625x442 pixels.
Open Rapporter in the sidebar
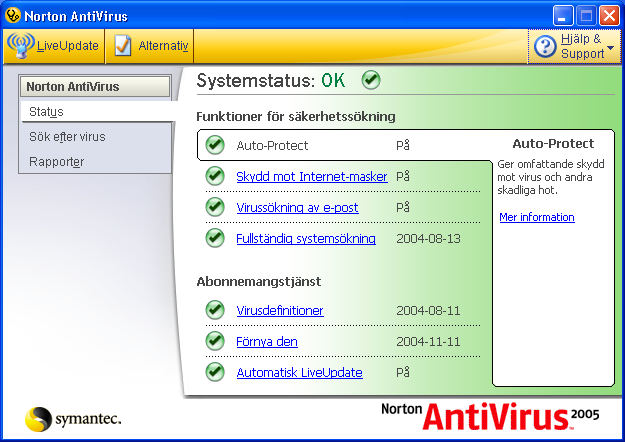(x=57, y=162)
